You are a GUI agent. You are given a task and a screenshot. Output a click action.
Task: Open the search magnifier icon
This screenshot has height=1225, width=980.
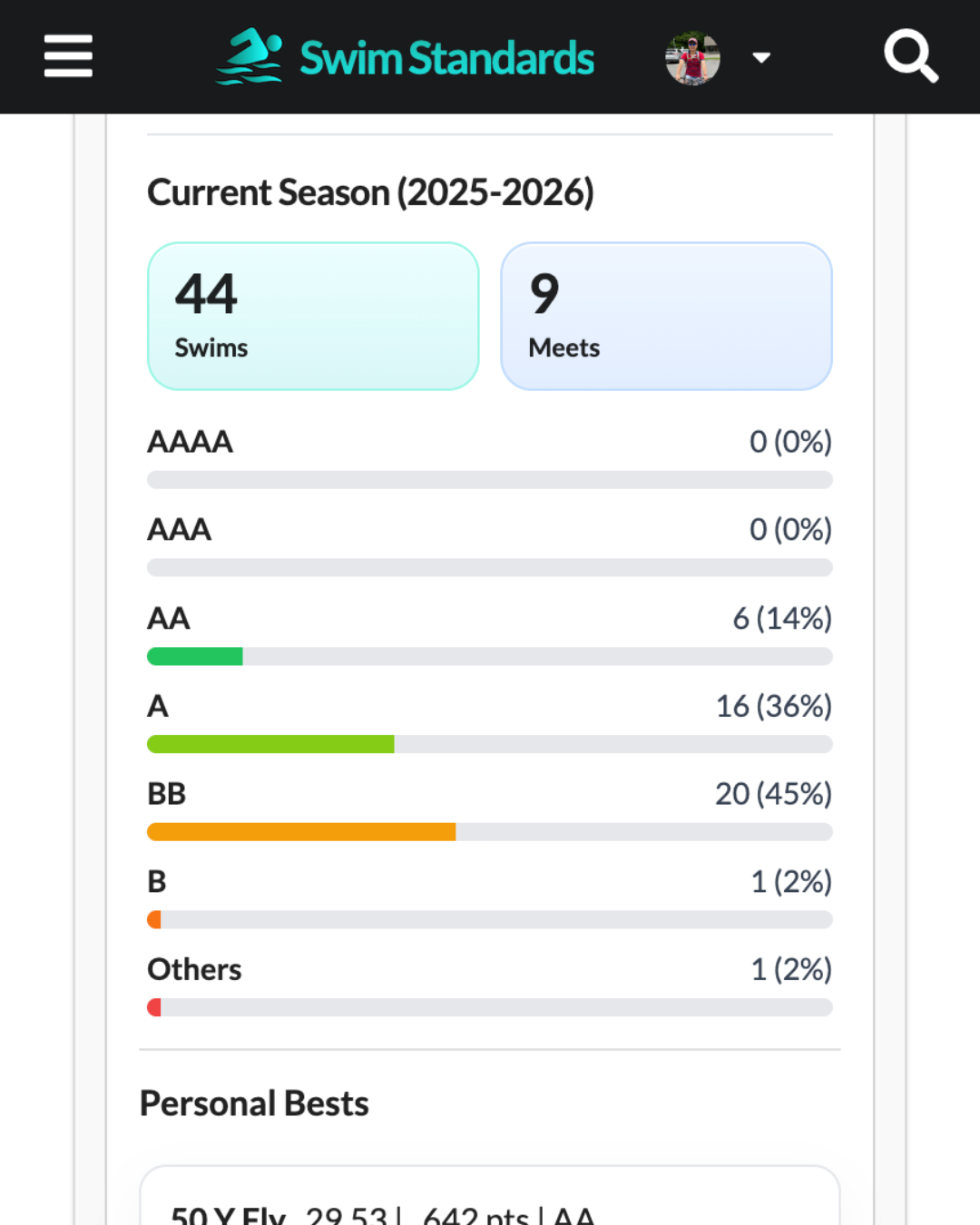910,56
